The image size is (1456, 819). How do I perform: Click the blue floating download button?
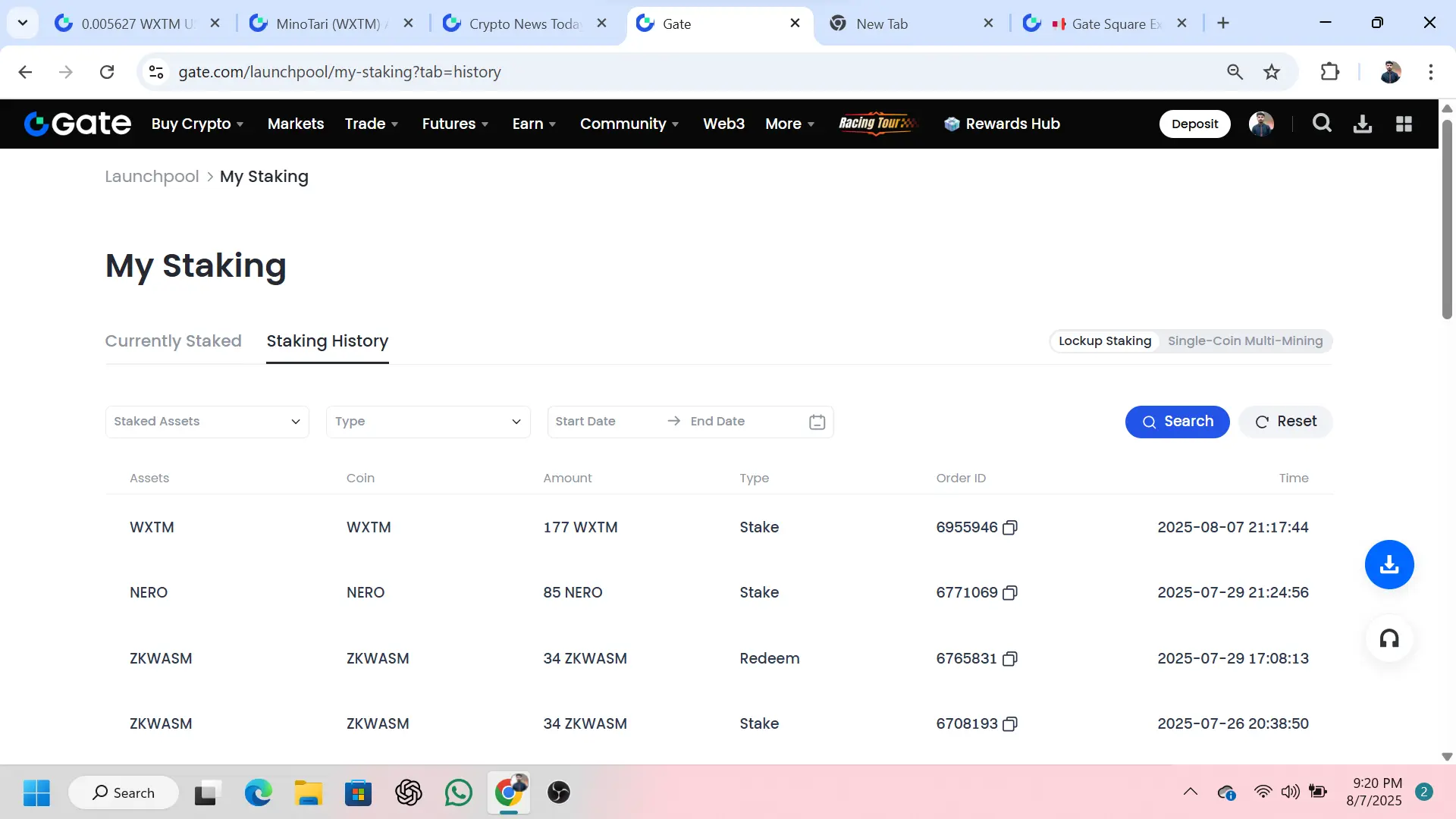(1389, 564)
